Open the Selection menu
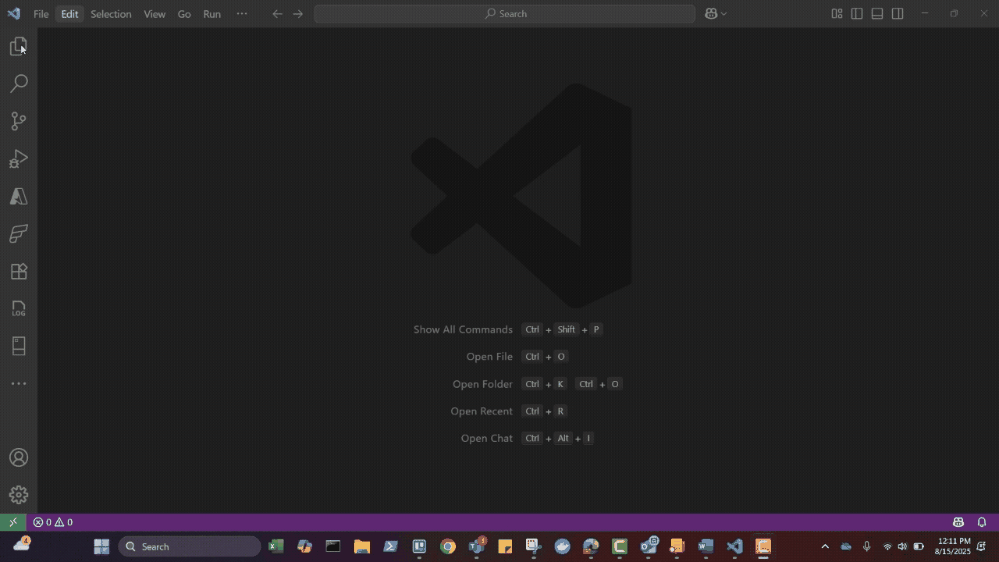 pos(111,13)
